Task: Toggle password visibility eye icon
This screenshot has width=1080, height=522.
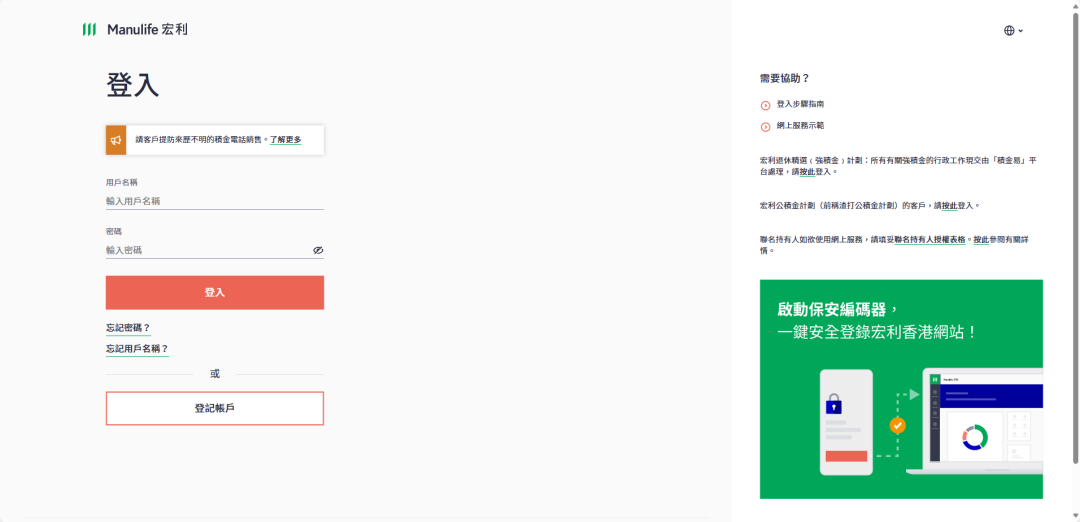Action: tap(318, 250)
